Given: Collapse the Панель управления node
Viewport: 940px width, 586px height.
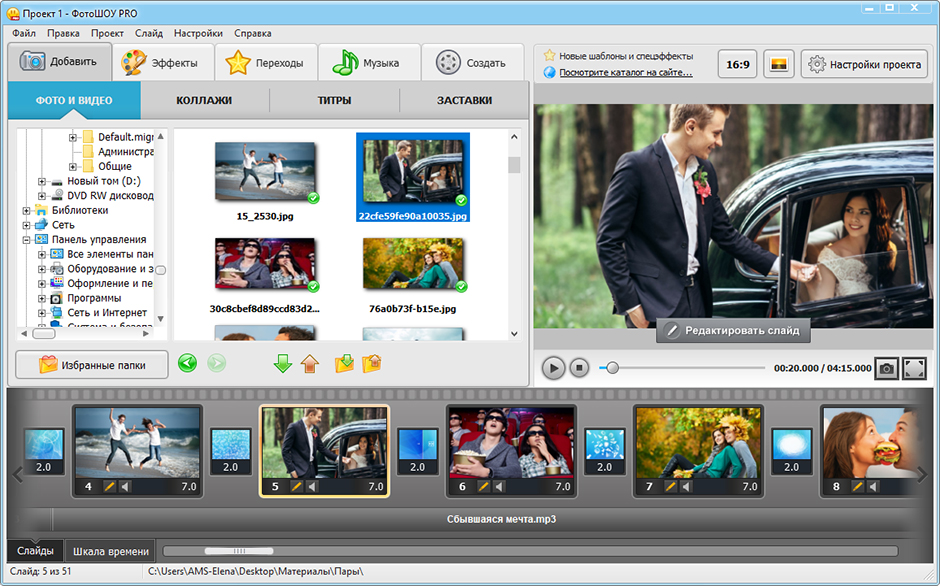Looking at the screenshot, I should click(x=26, y=240).
